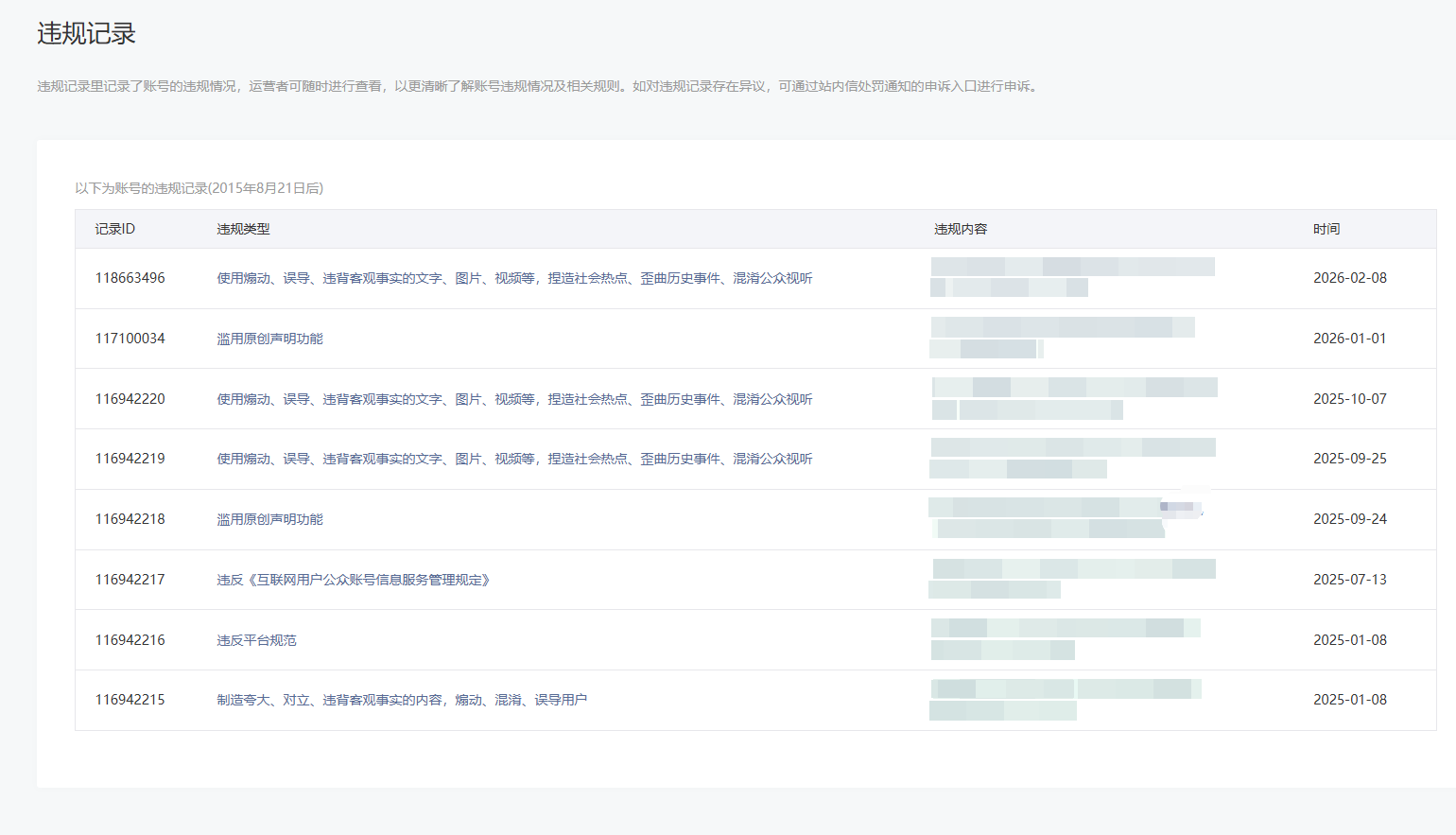Viewport: 1456px width, 835px height.
Task: Open violation type link for record 118663496
Action: pyautogui.click(x=514, y=278)
